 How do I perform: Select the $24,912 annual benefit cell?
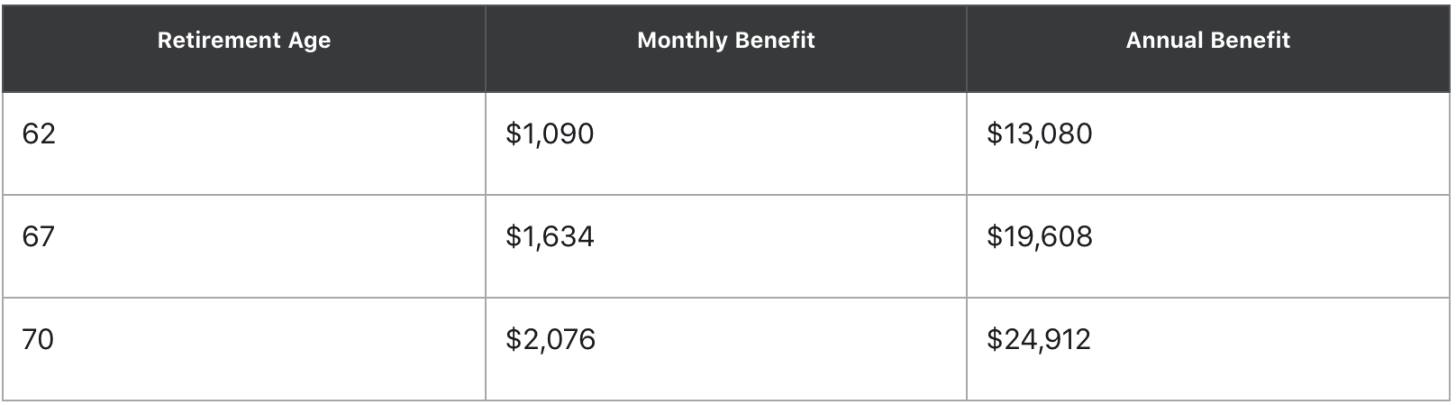pos(1038,340)
